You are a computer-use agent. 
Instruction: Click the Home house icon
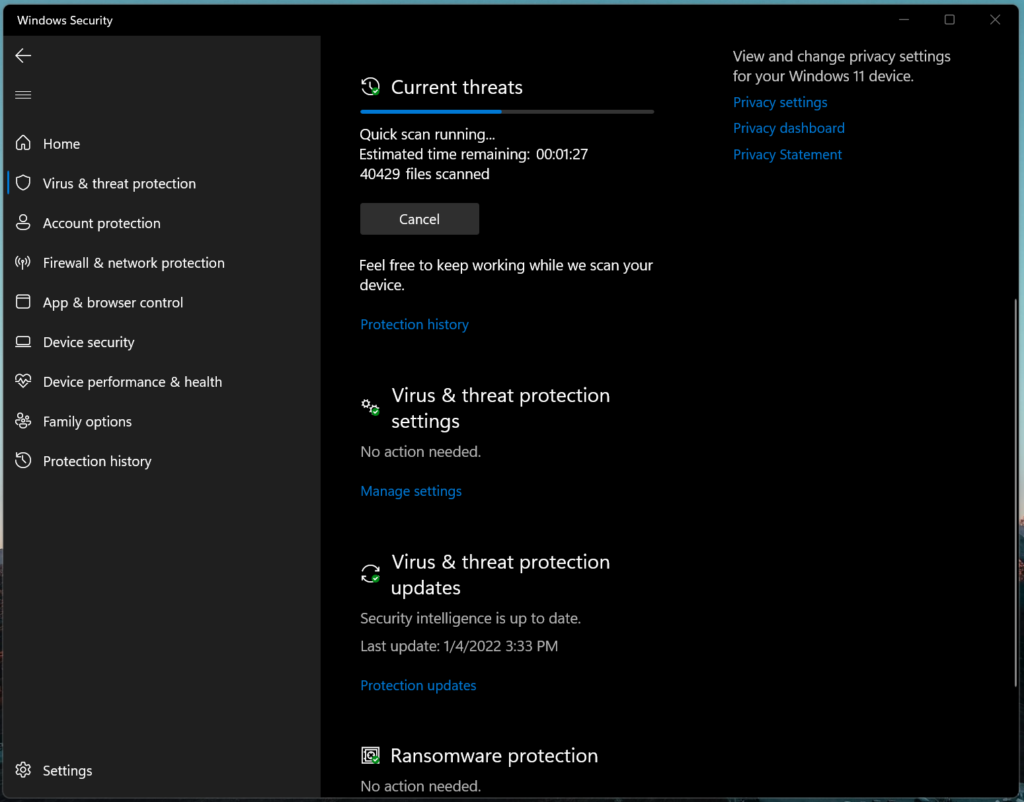tap(24, 143)
